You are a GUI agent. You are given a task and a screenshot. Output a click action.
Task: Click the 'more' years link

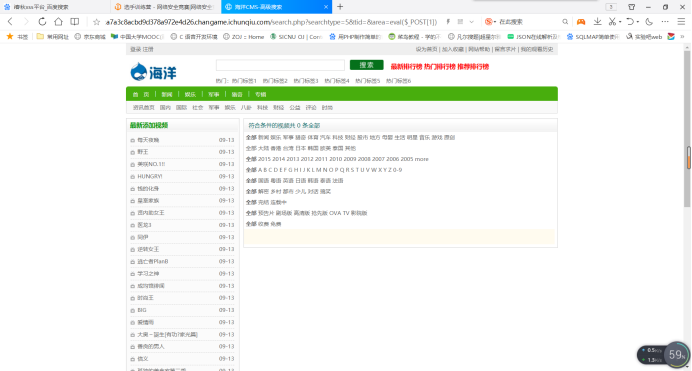click(421, 159)
